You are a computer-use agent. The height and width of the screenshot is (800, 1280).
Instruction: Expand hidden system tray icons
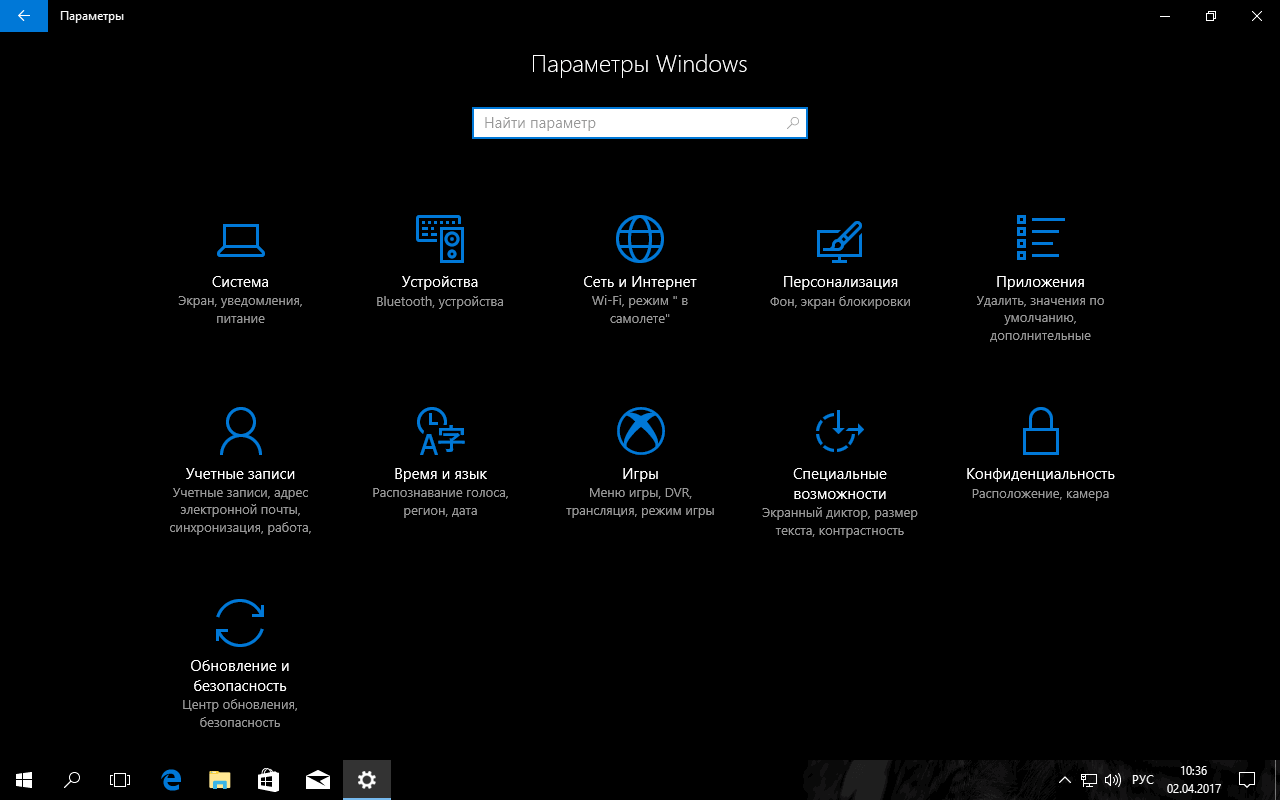(x=1065, y=780)
